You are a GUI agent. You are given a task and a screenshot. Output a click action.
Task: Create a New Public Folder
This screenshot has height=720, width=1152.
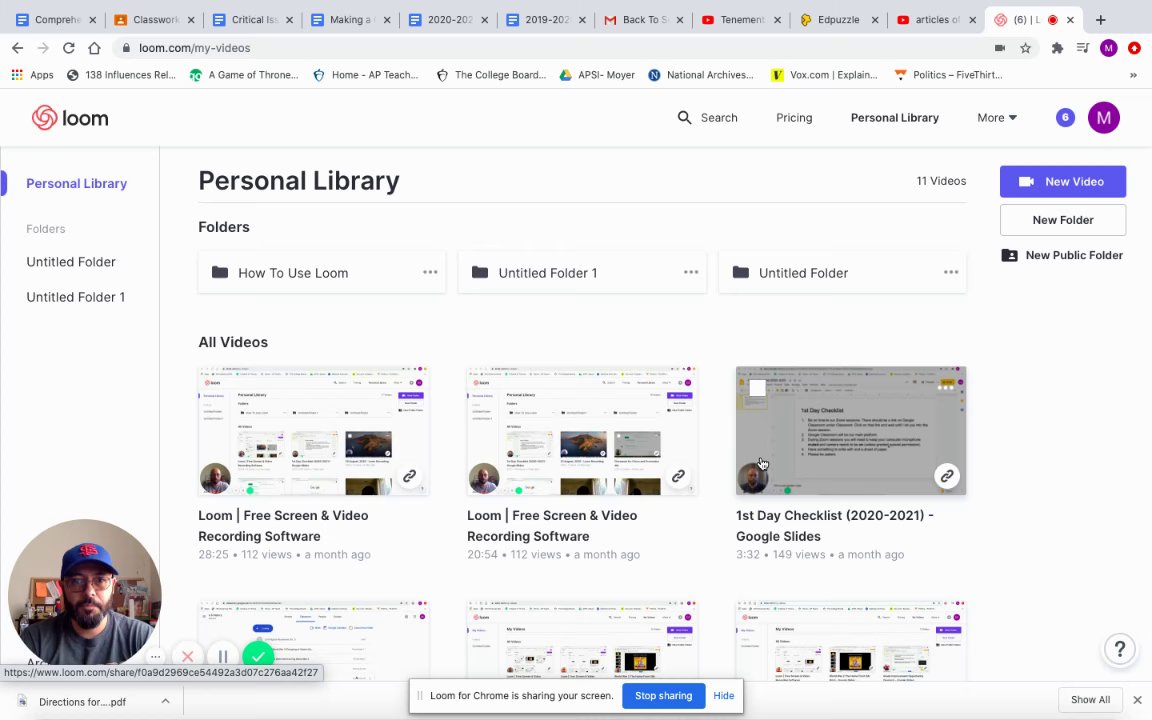tap(1062, 255)
